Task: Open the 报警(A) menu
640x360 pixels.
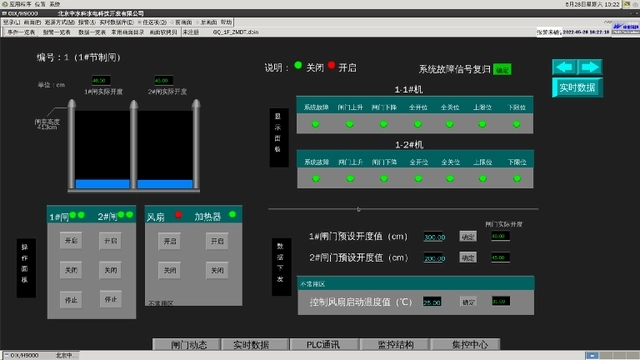Action: tap(87, 22)
